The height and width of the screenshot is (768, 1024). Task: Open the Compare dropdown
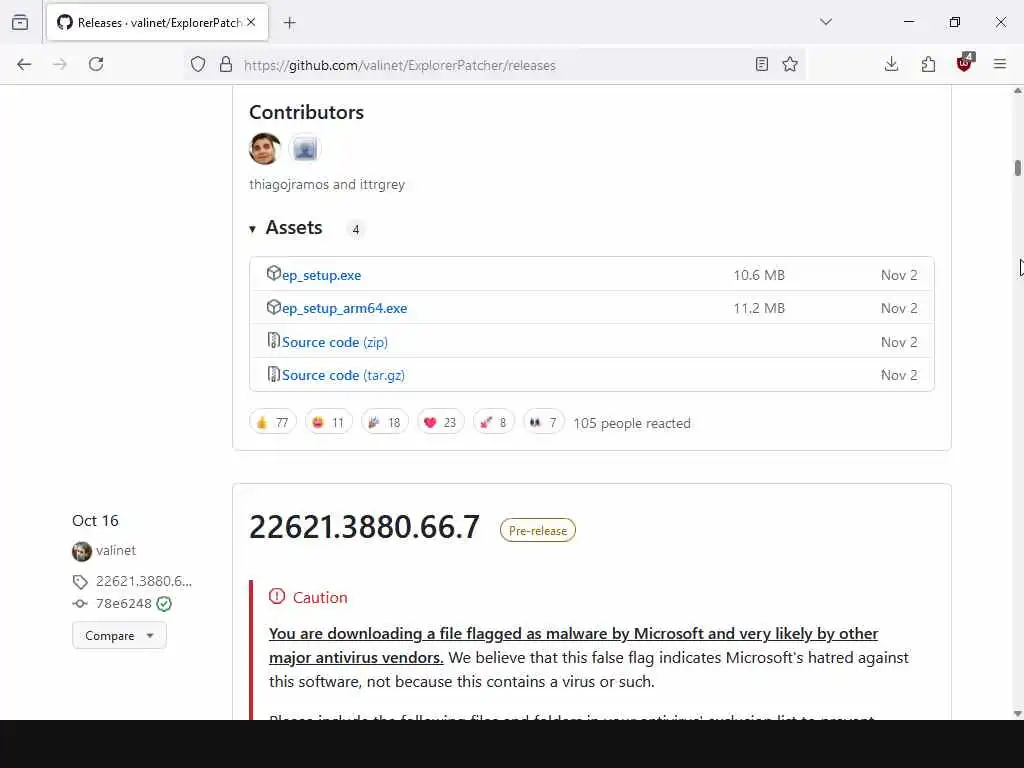[119, 635]
